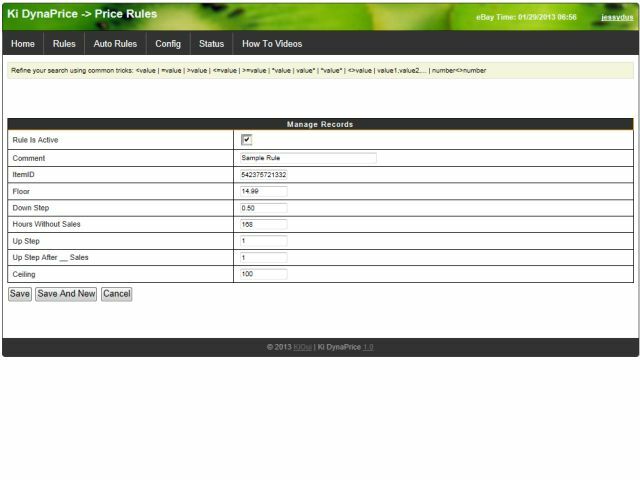
Task: Click the eBay Time text in header
Action: pyautogui.click(x=526, y=17)
